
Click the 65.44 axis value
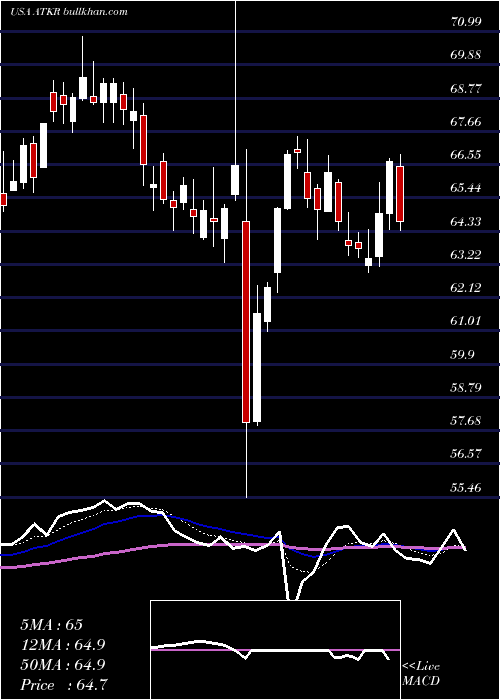(x=466, y=188)
